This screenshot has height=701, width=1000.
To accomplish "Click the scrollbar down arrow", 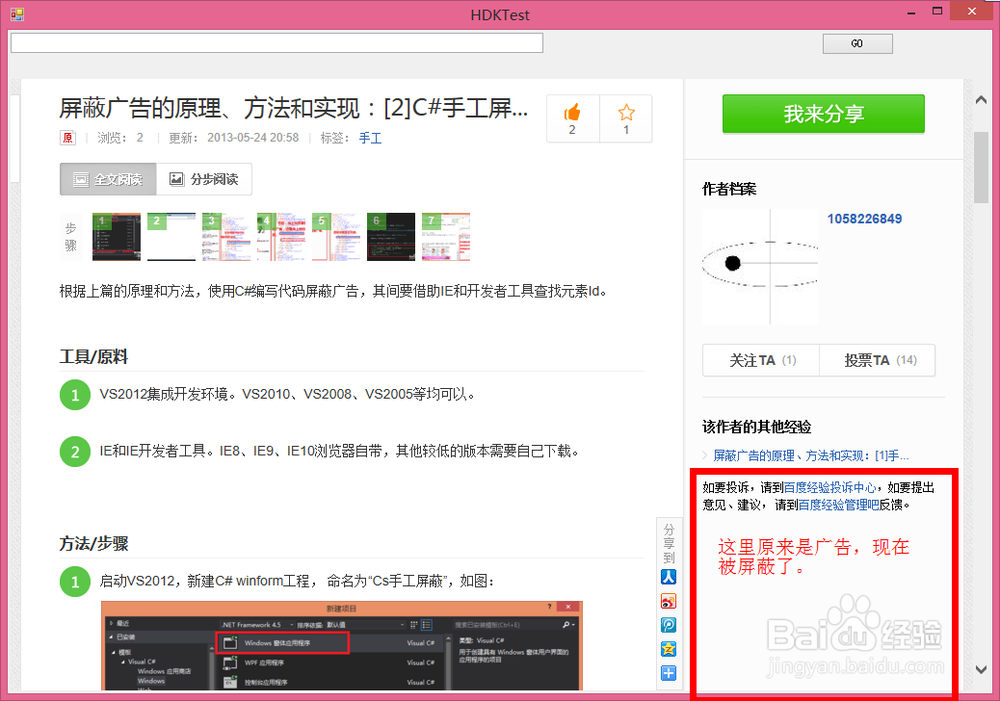I will [x=981, y=669].
